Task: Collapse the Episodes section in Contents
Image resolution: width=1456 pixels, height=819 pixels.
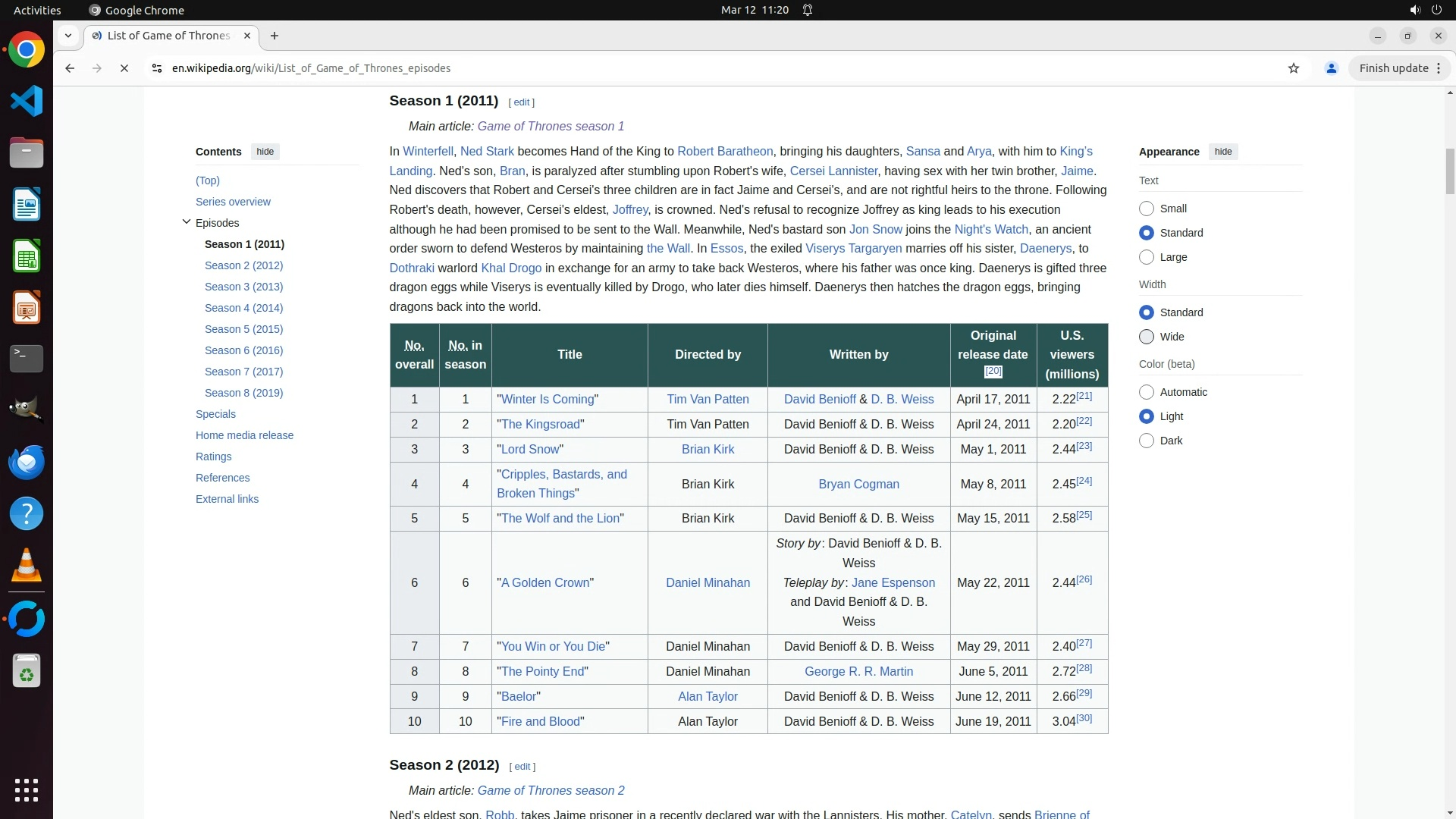Action: click(187, 222)
